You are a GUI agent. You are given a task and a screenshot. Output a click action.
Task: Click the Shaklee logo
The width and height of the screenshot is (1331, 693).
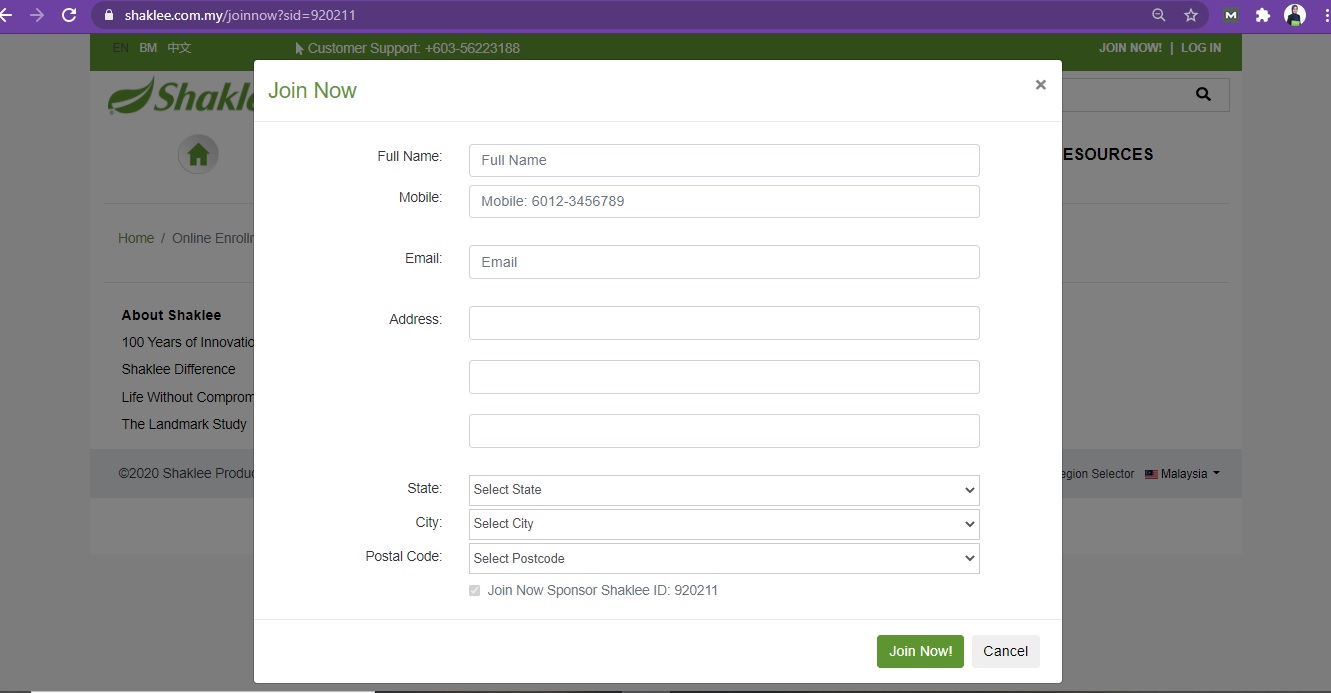[x=180, y=96]
